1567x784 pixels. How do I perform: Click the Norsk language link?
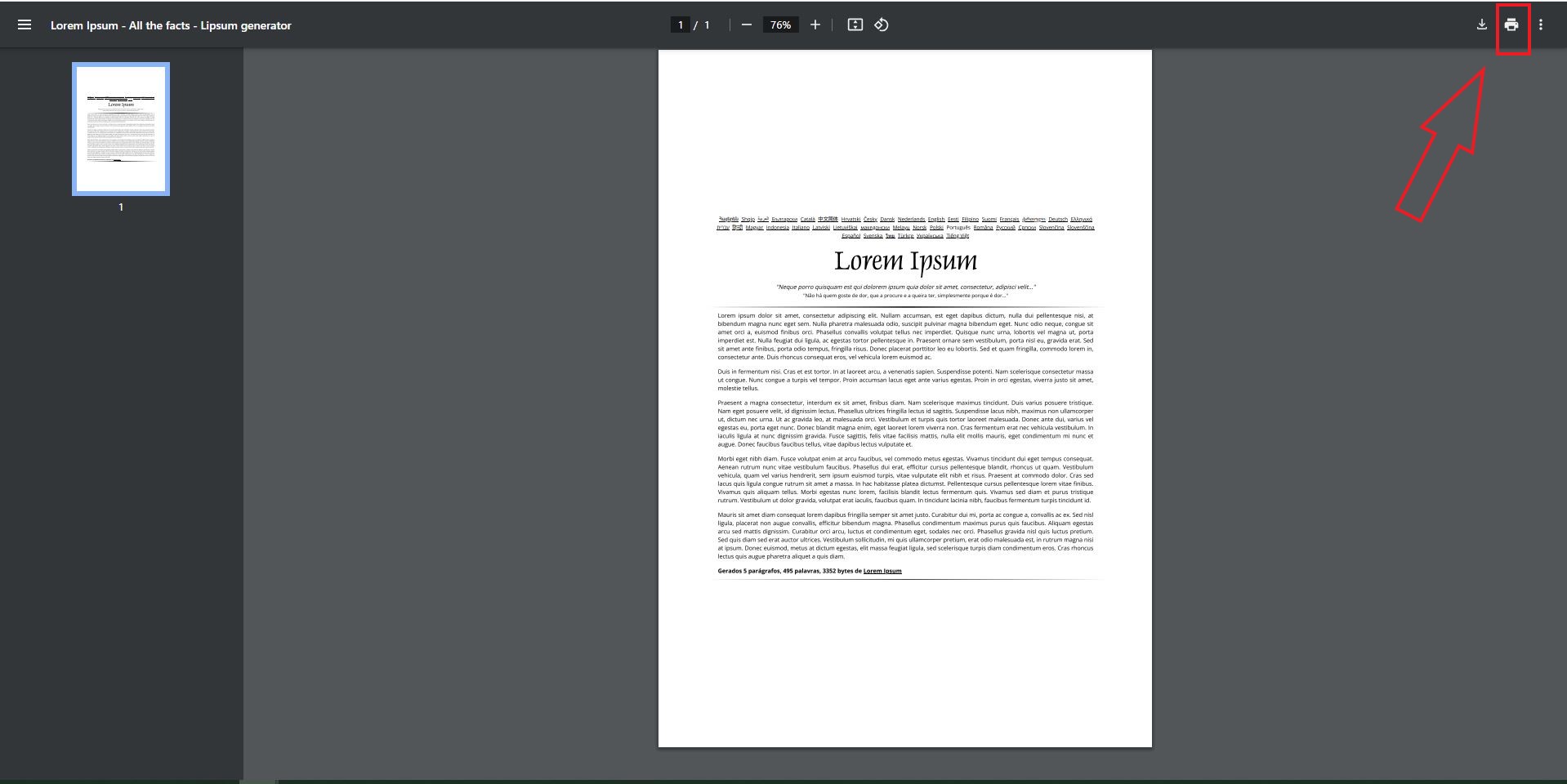[919, 227]
